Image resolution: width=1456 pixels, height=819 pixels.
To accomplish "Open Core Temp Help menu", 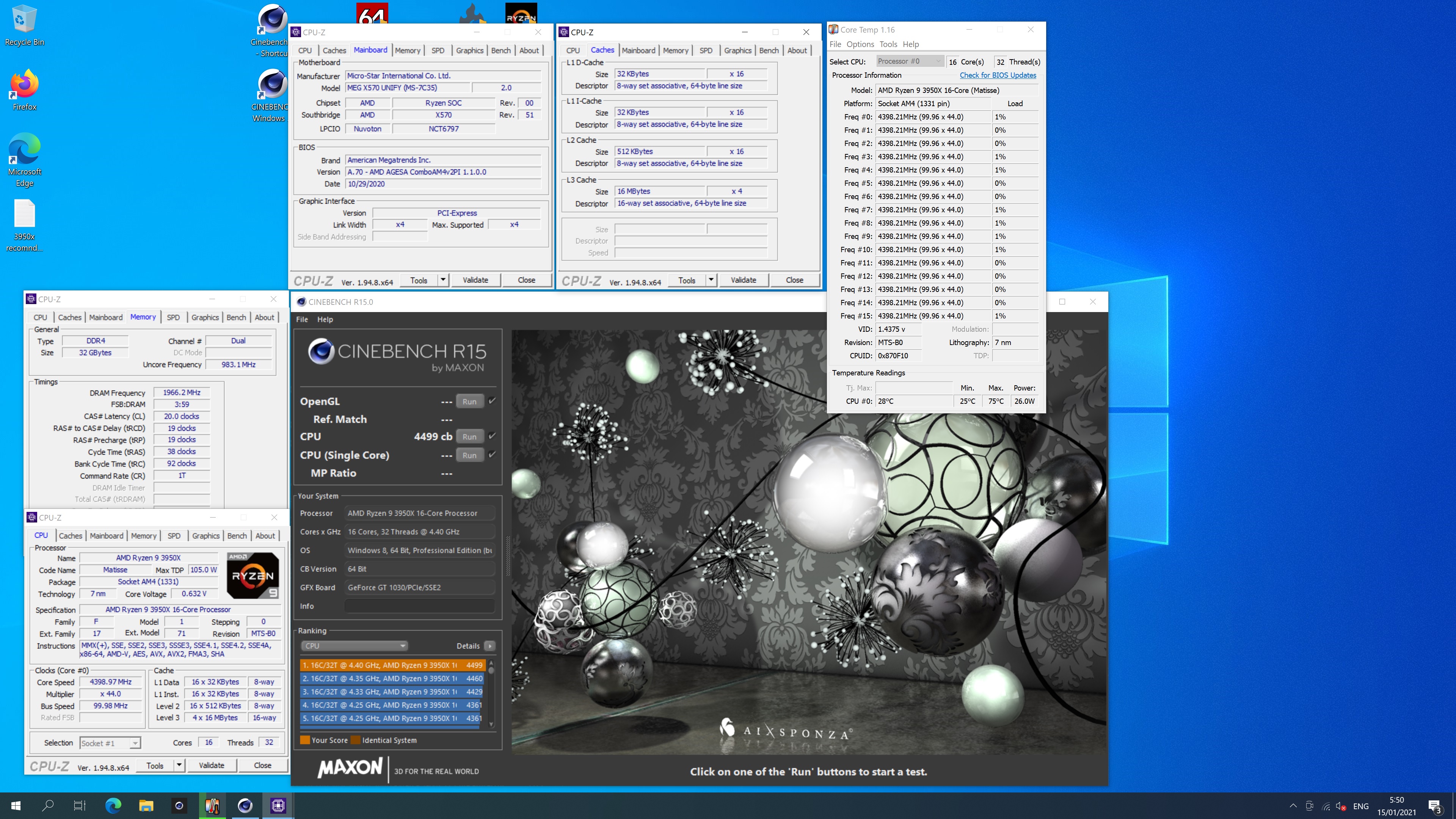I will point(910,44).
